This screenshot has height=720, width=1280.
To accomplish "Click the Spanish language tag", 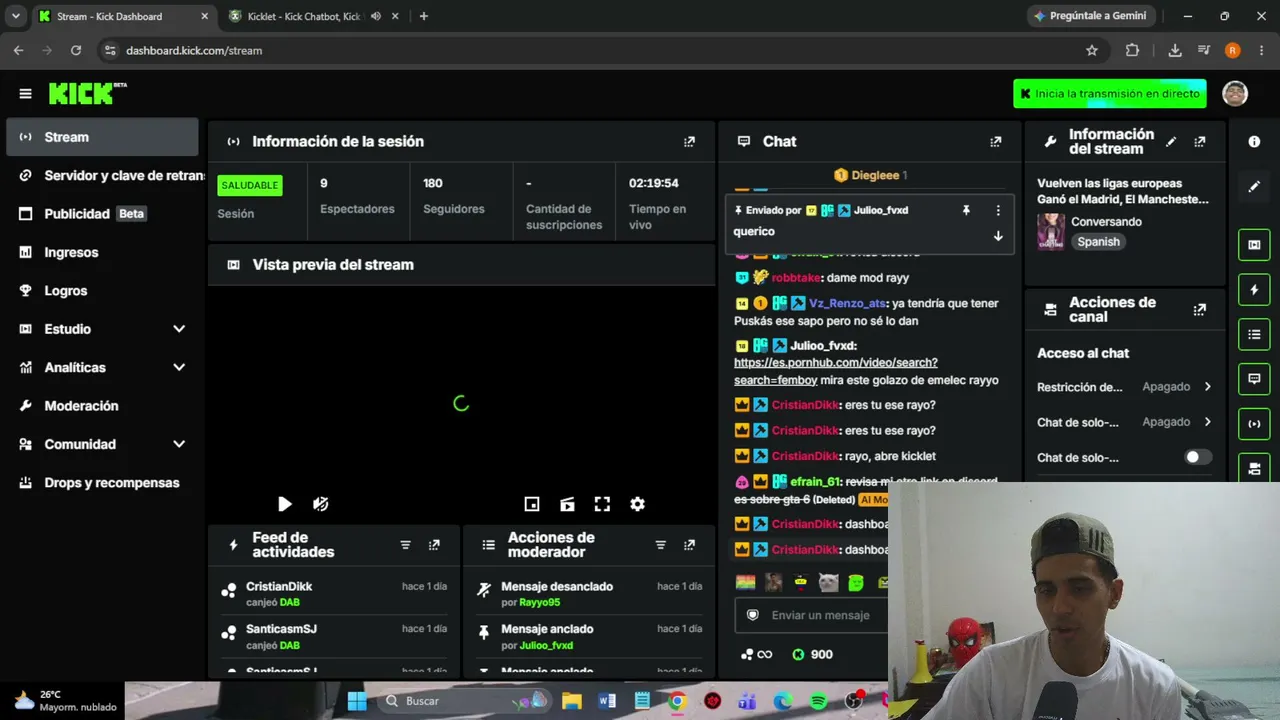I will pyautogui.click(x=1098, y=242).
